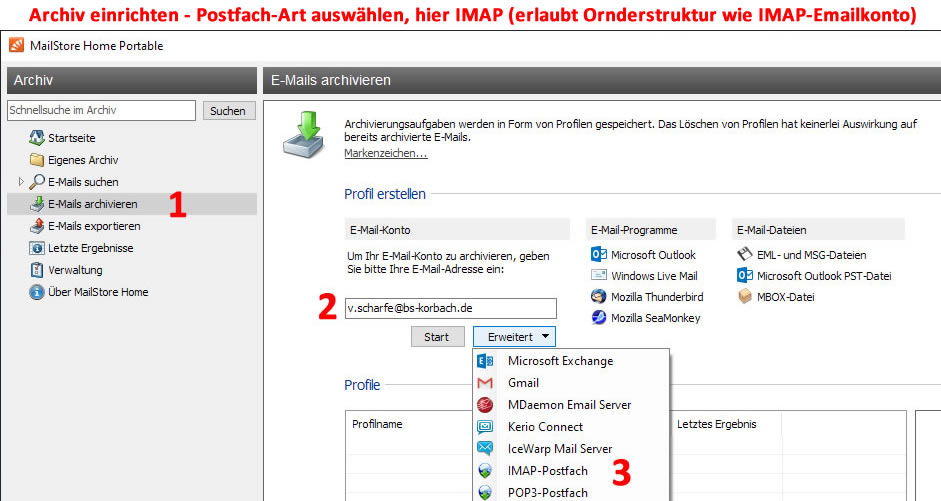Screen dimensions: 941x501
Task: Click the POP3-Postfach globe icon
Action: pyautogui.click(x=485, y=493)
